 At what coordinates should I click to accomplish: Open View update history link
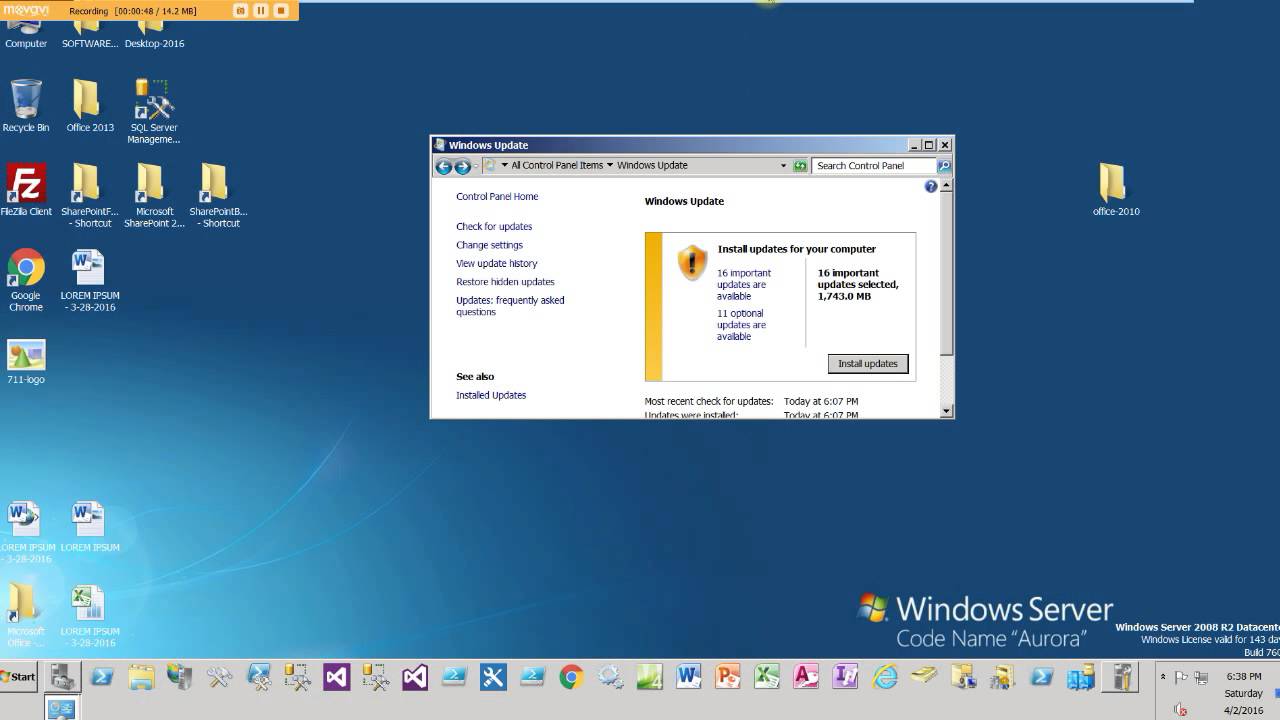496,264
